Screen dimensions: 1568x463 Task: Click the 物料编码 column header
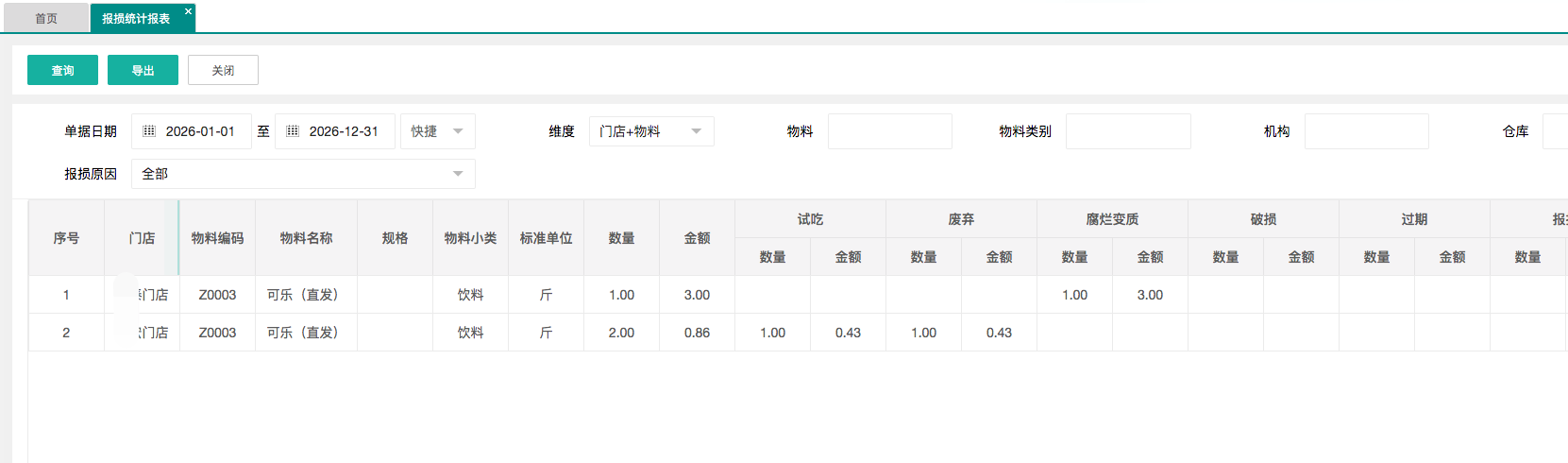tap(217, 238)
